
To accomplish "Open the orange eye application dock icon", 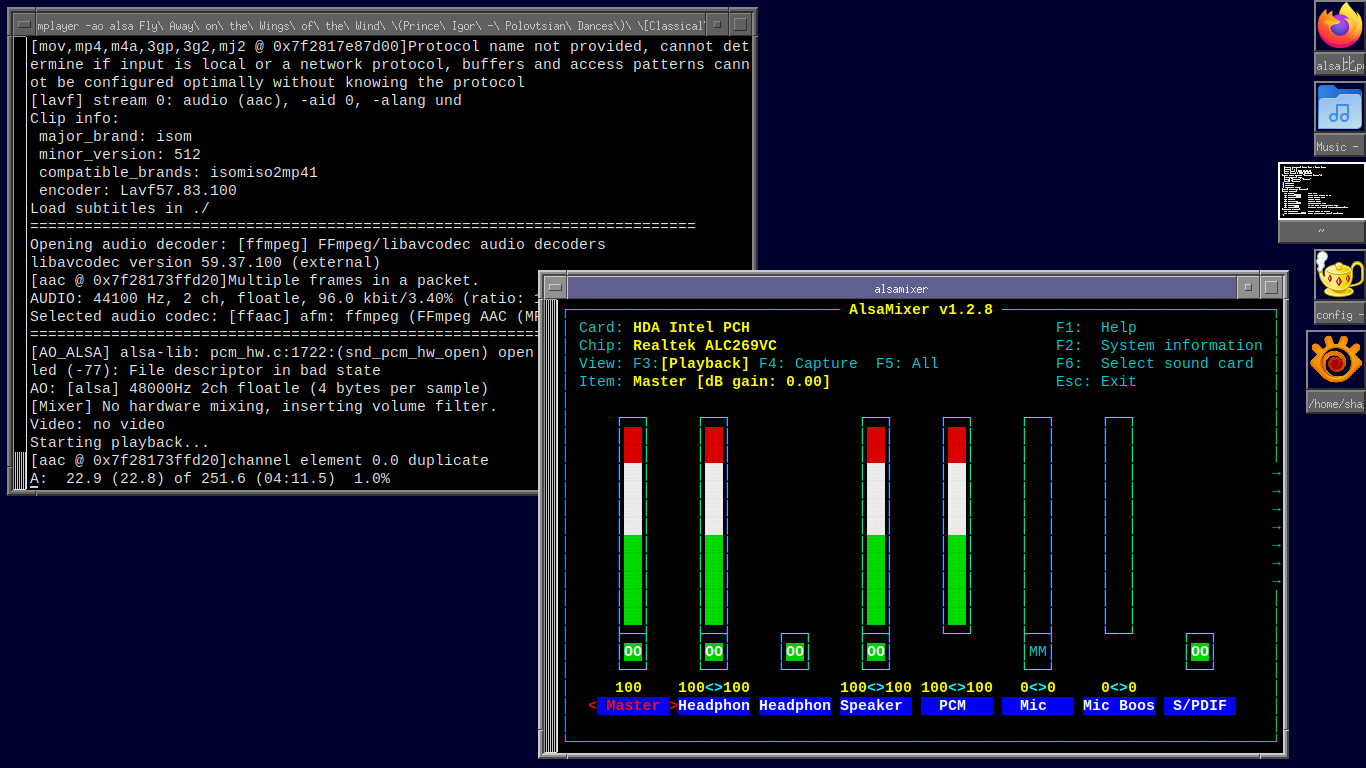I will 1336,360.
